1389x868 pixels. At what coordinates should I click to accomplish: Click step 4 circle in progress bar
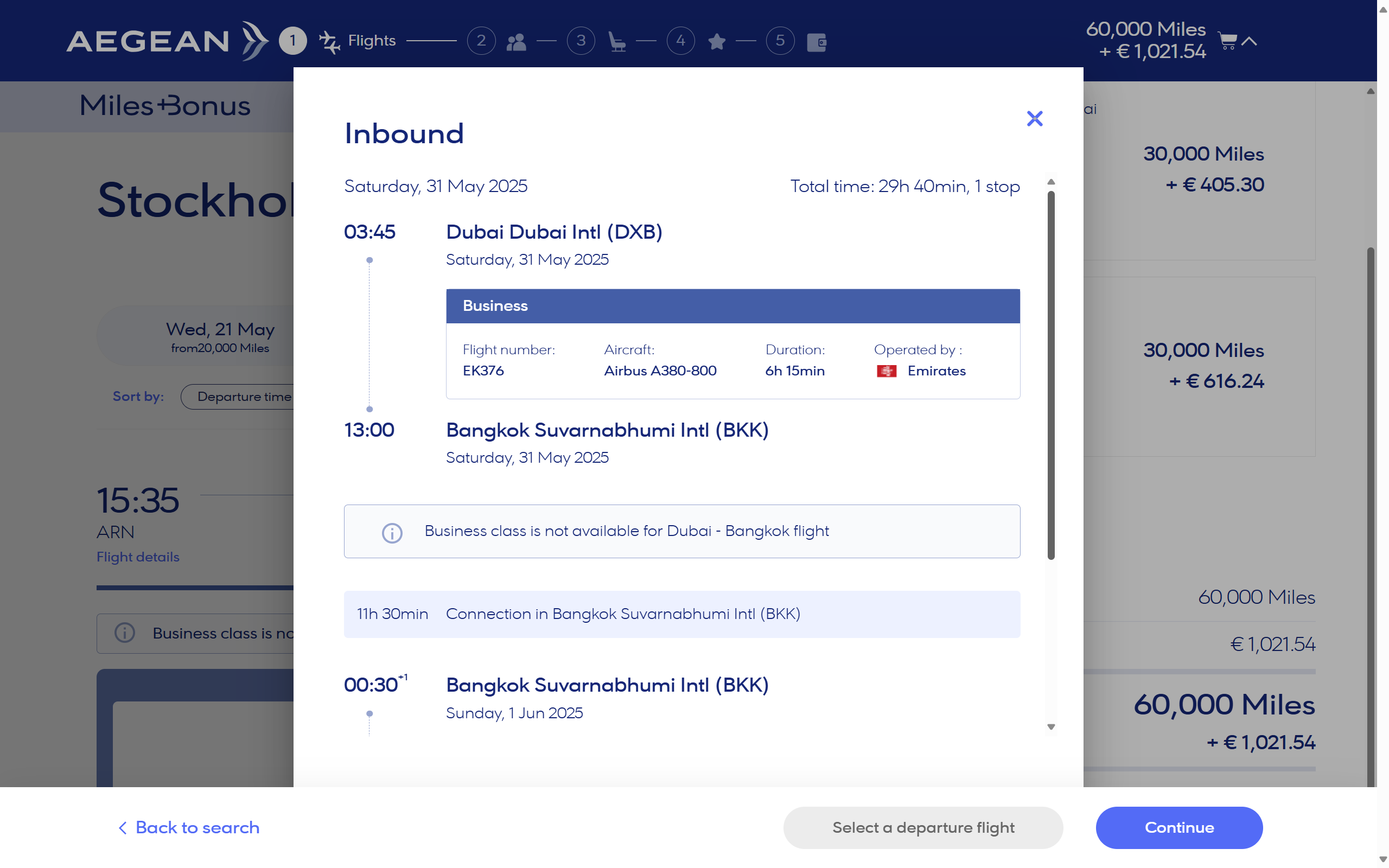tap(680, 41)
